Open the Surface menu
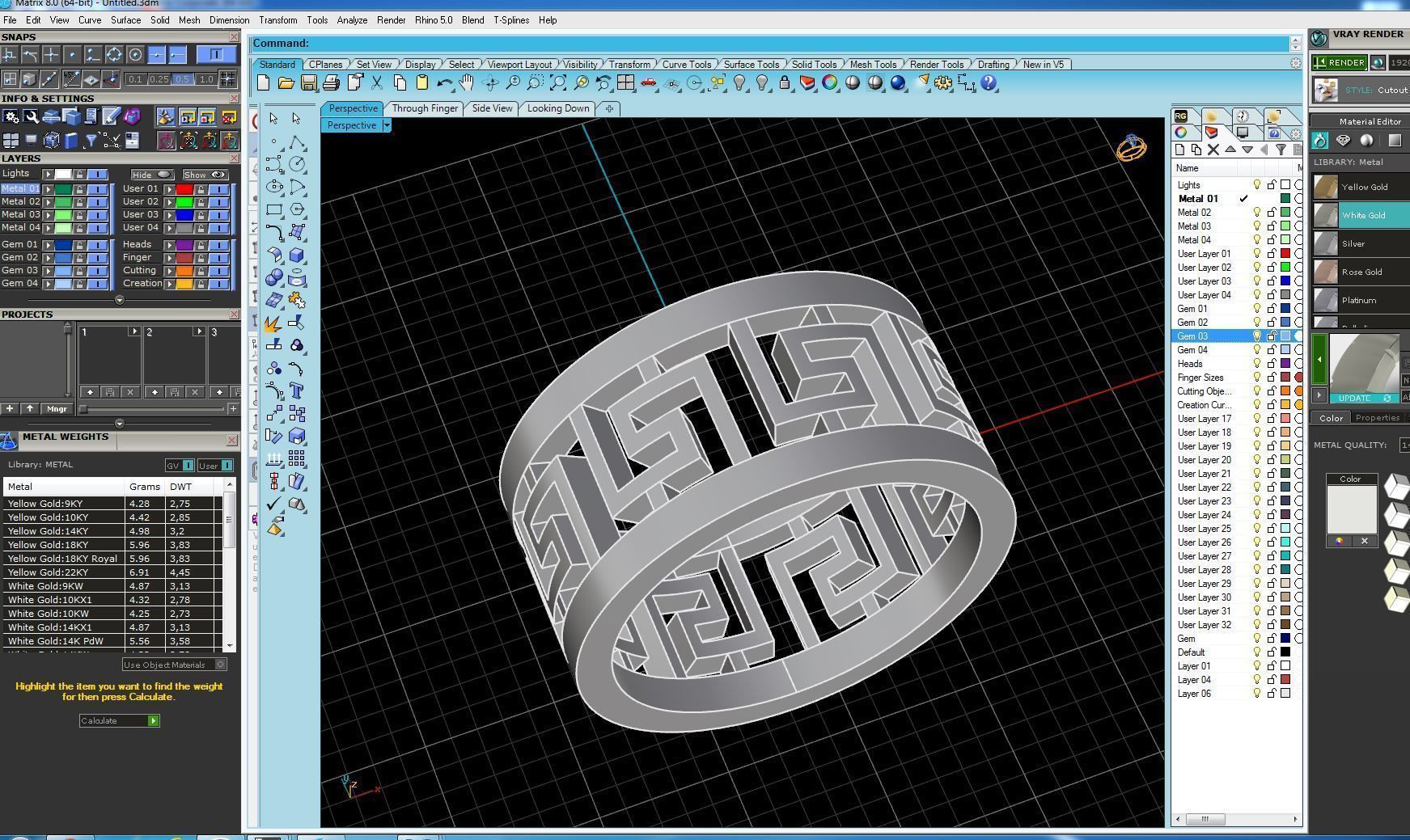 point(125,20)
